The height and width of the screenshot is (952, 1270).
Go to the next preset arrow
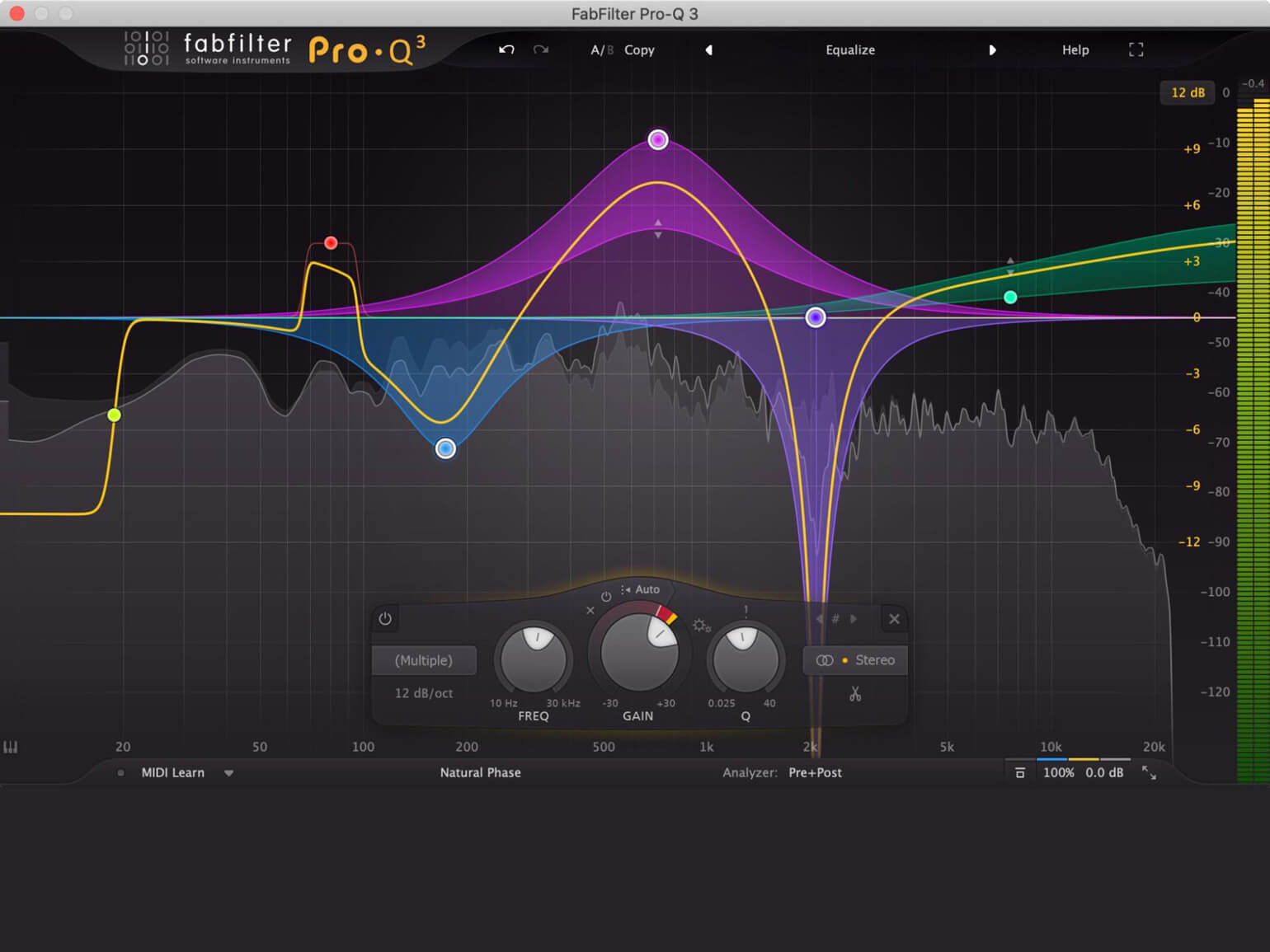click(x=992, y=49)
